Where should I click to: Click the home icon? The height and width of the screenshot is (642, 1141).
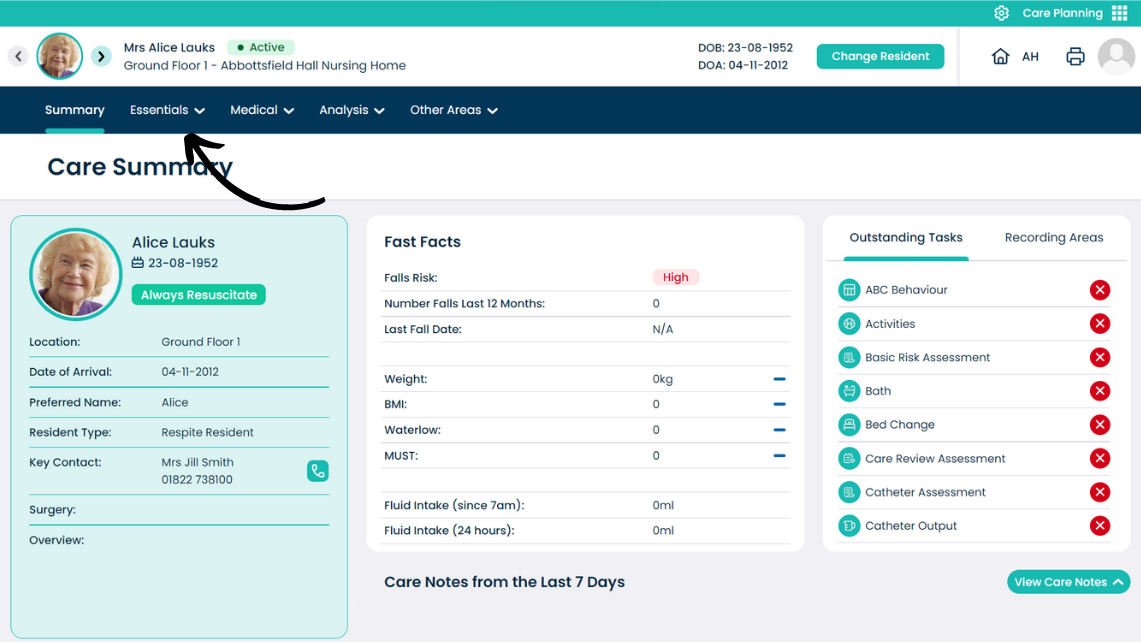[1001, 56]
